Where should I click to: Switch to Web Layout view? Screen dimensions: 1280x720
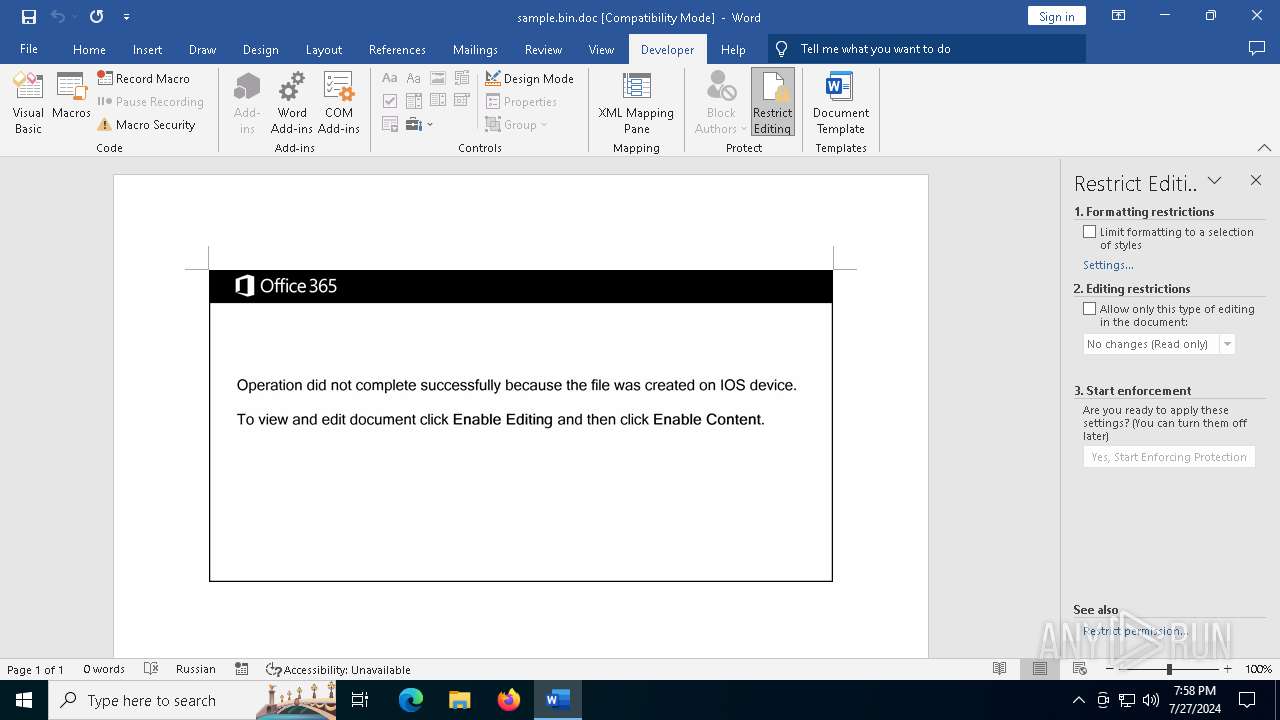[x=1079, y=669]
